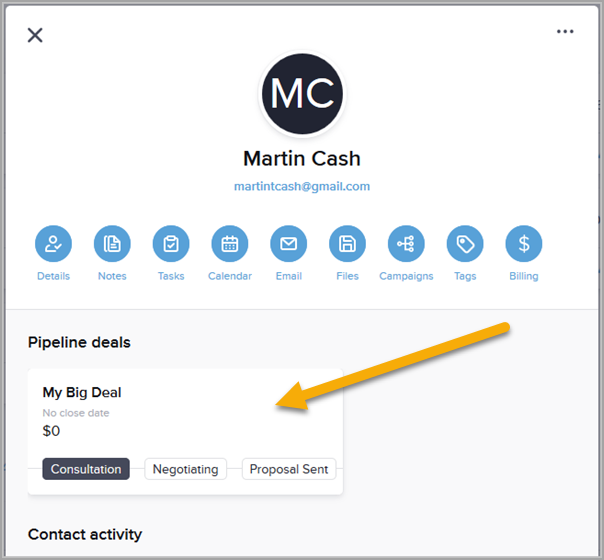Close the contact panel with X
Image resolution: width=604 pixels, height=560 pixels.
point(35,35)
